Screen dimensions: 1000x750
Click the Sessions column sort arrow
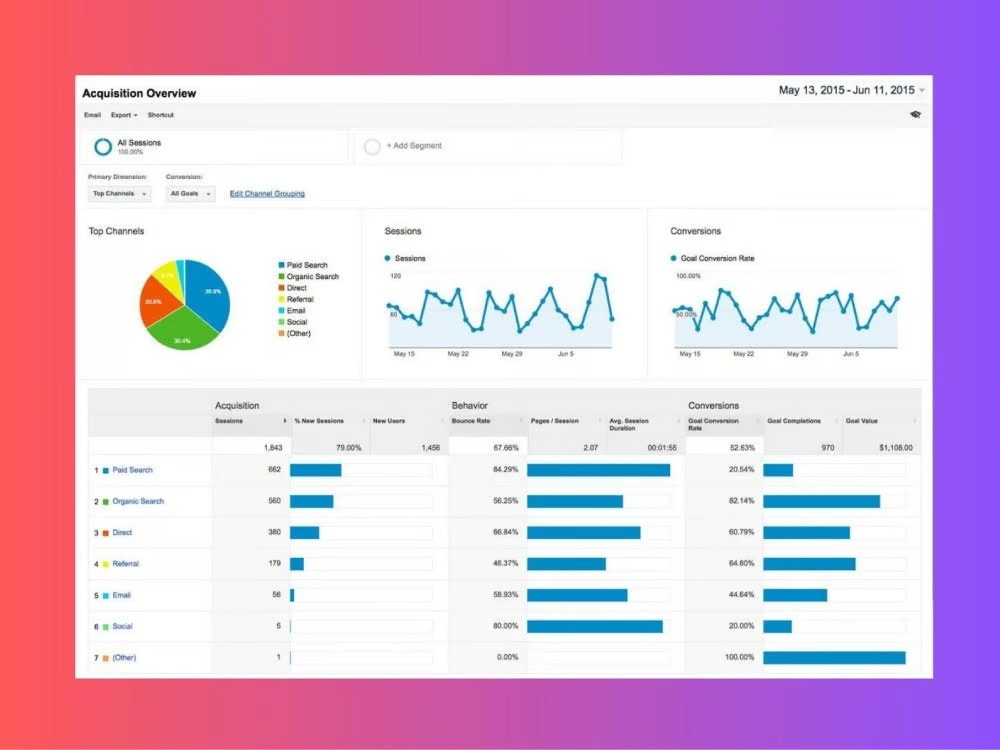pos(284,421)
